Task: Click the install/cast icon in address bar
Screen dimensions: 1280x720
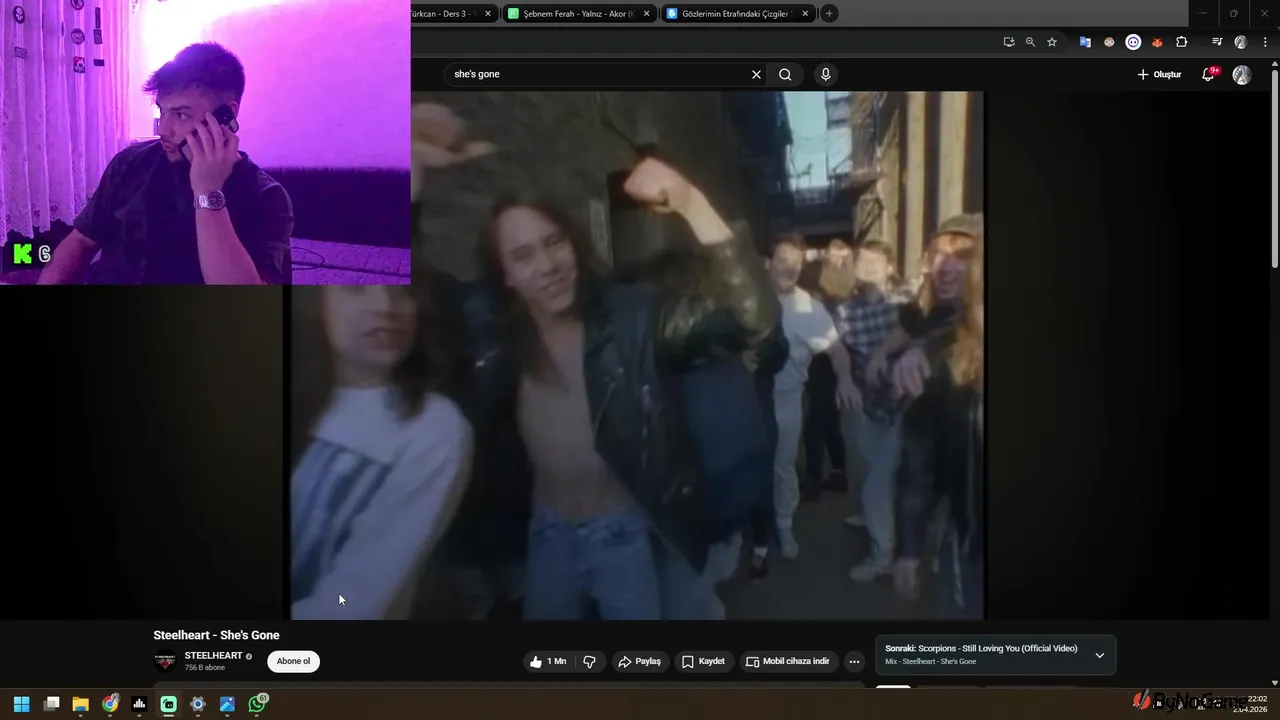Action: click(1009, 42)
